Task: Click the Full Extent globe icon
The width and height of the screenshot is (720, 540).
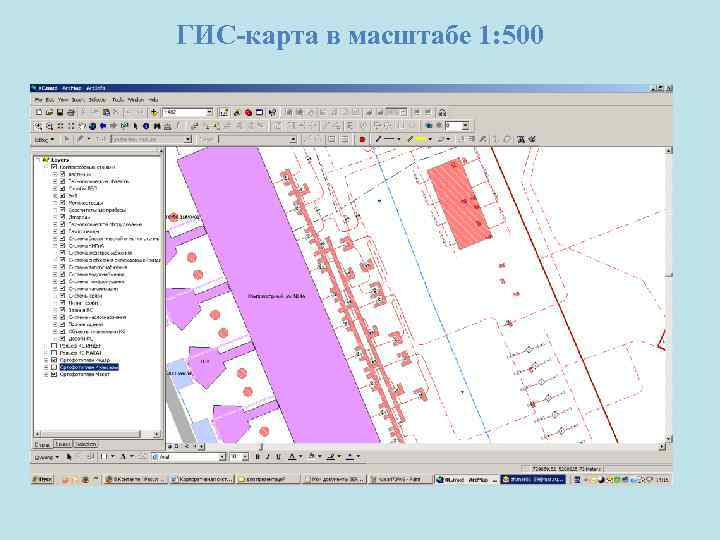Action: (x=92, y=126)
